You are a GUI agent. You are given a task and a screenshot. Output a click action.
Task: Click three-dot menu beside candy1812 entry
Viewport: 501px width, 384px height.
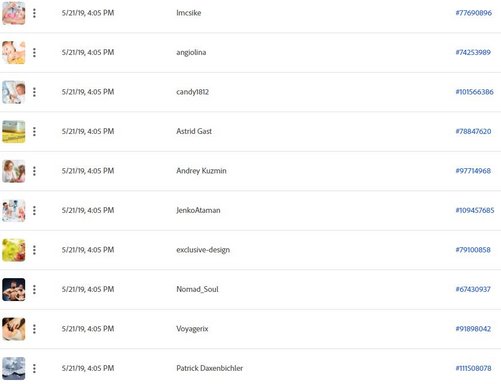pos(34,92)
